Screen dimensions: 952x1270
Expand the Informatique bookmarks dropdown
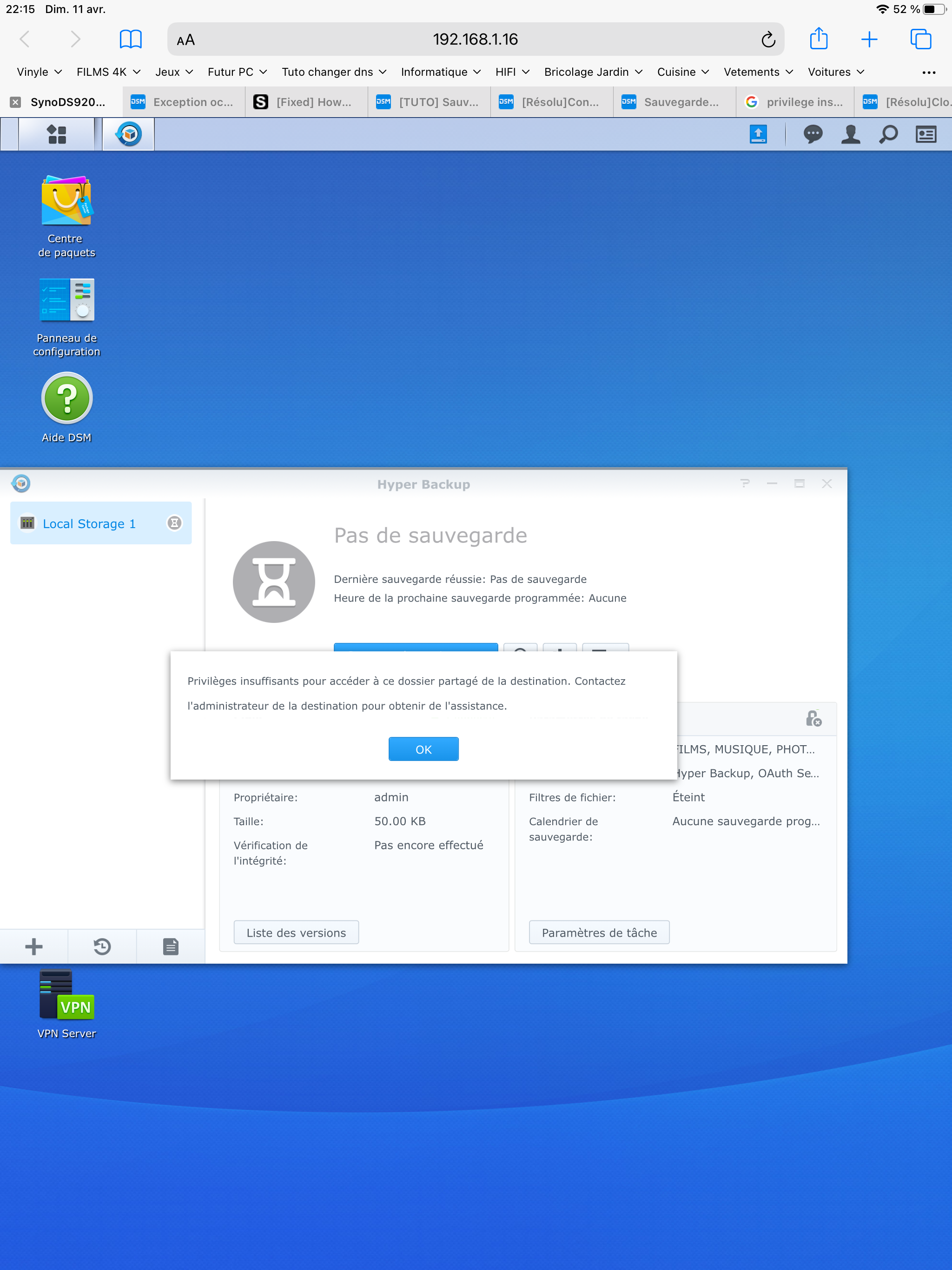tap(440, 72)
